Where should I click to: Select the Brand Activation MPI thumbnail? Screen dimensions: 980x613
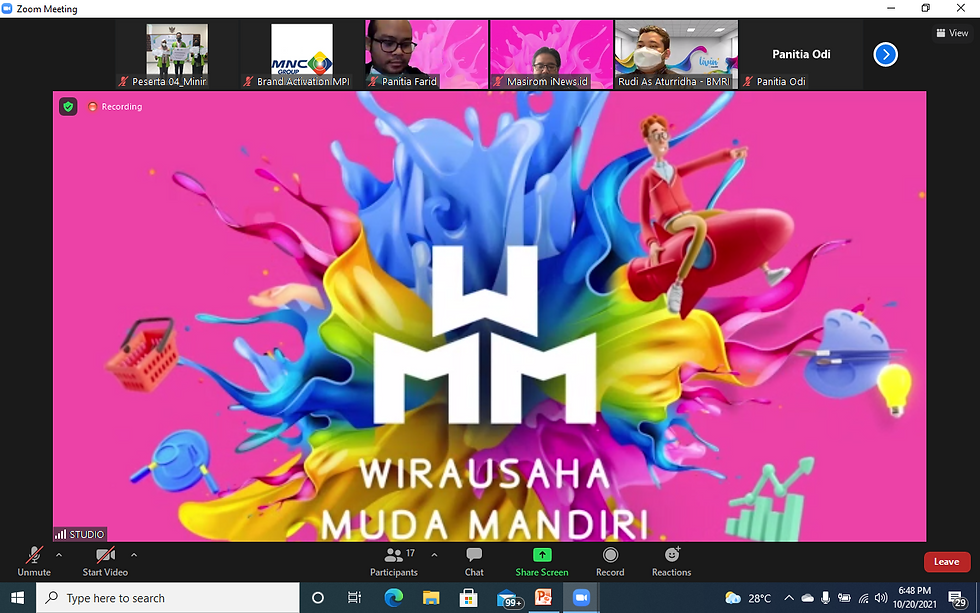(302, 54)
